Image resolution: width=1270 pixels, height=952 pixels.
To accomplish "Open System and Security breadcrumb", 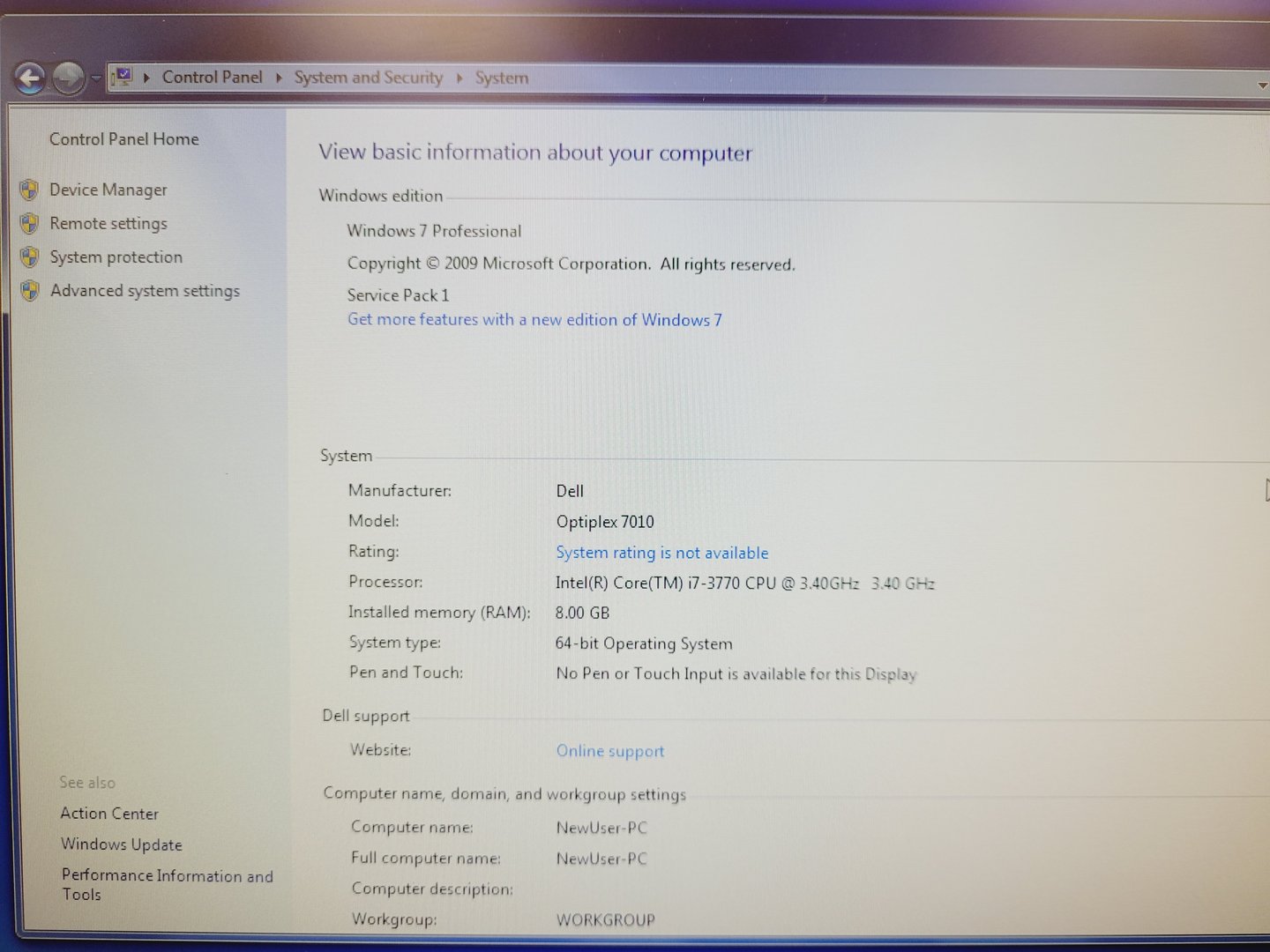I will point(368,78).
